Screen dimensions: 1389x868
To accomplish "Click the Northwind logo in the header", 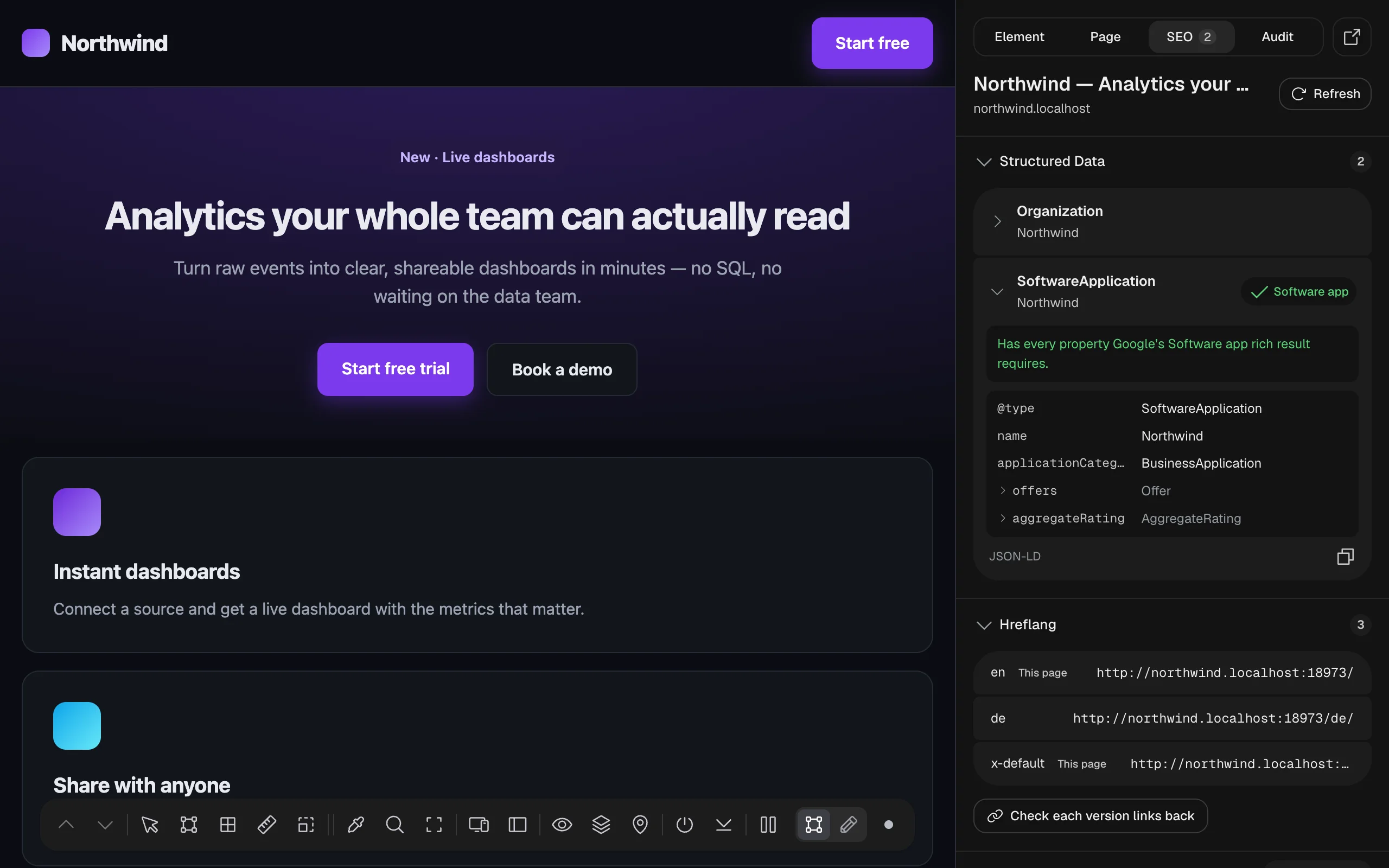I will [95, 43].
